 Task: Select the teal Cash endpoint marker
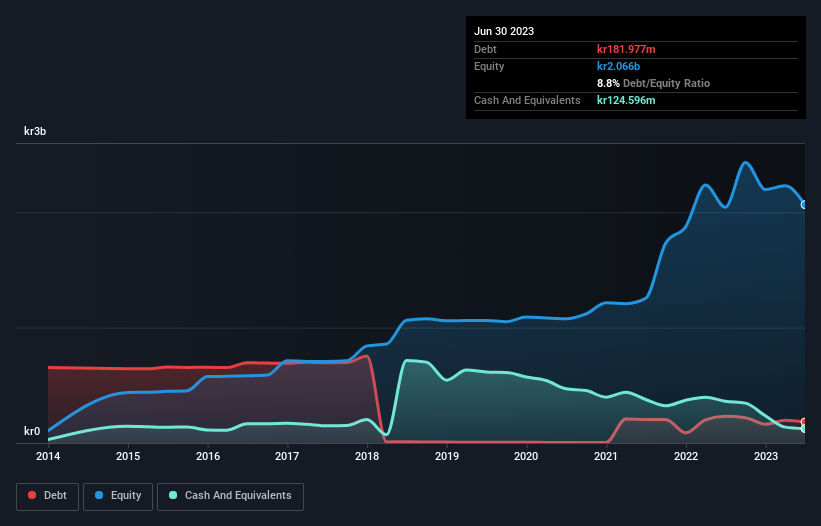pos(804,429)
